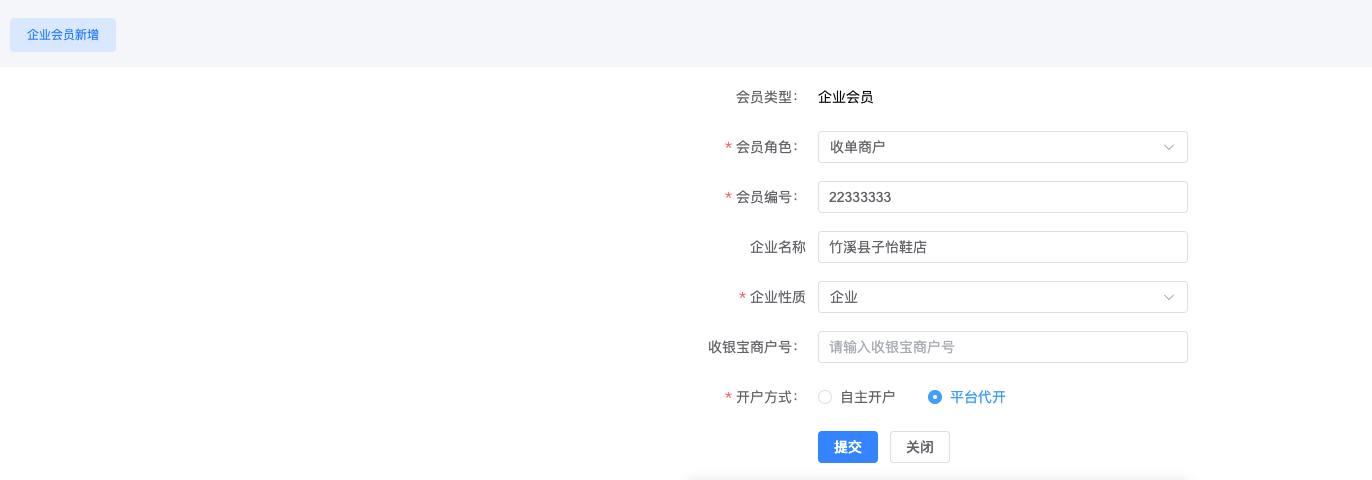
Task: Click the 企业会员 type value text
Action: (x=846, y=97)
